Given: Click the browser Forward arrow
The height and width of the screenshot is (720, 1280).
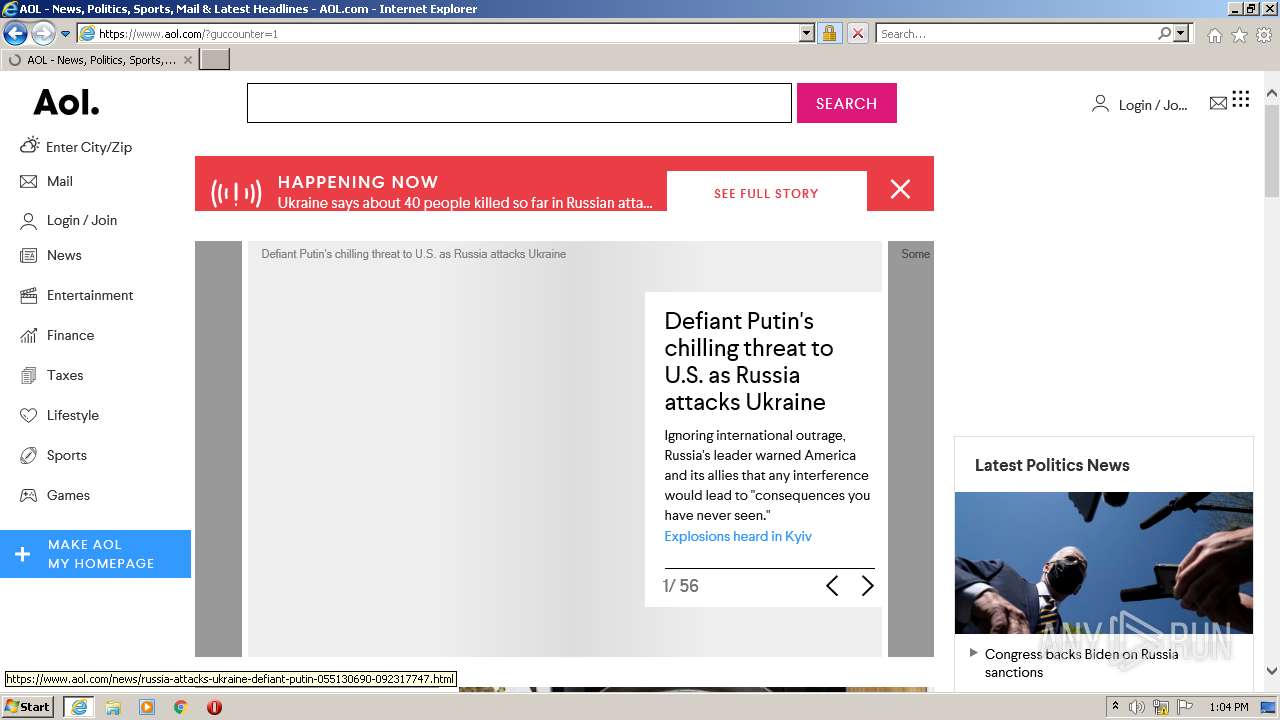Looking at the screenshot, I should (43, 33).
